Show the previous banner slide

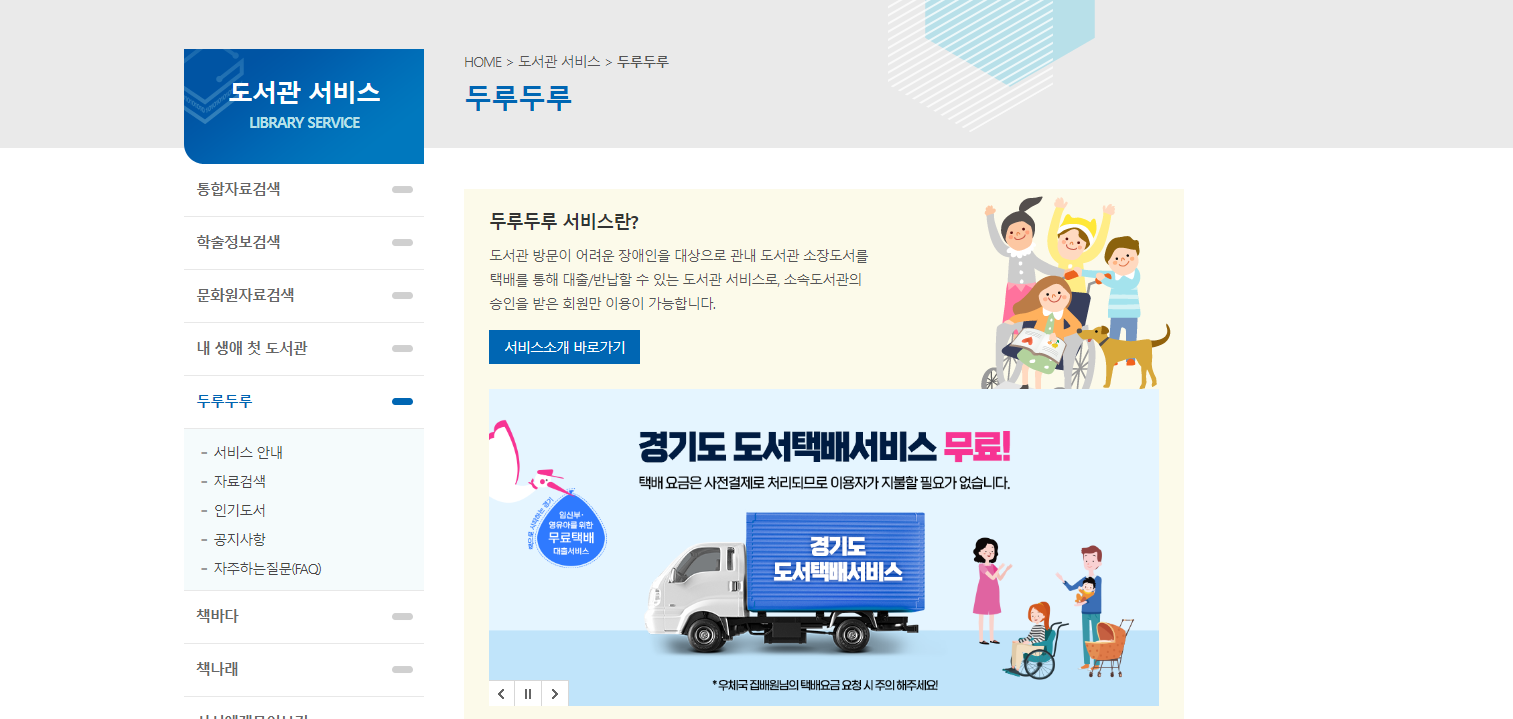pyautogui.click(x=502, y=694)
